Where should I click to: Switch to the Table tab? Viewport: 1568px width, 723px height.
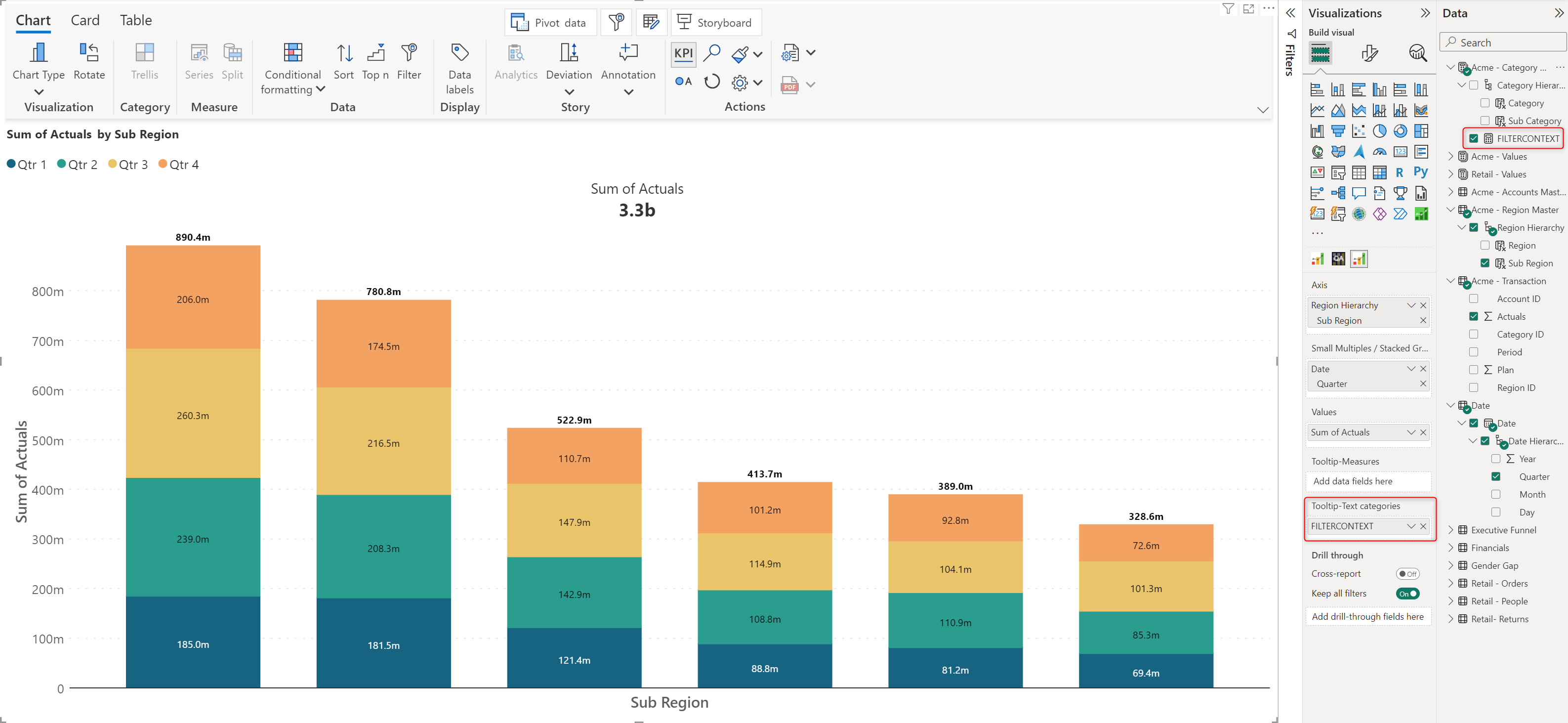click(136, 21)
